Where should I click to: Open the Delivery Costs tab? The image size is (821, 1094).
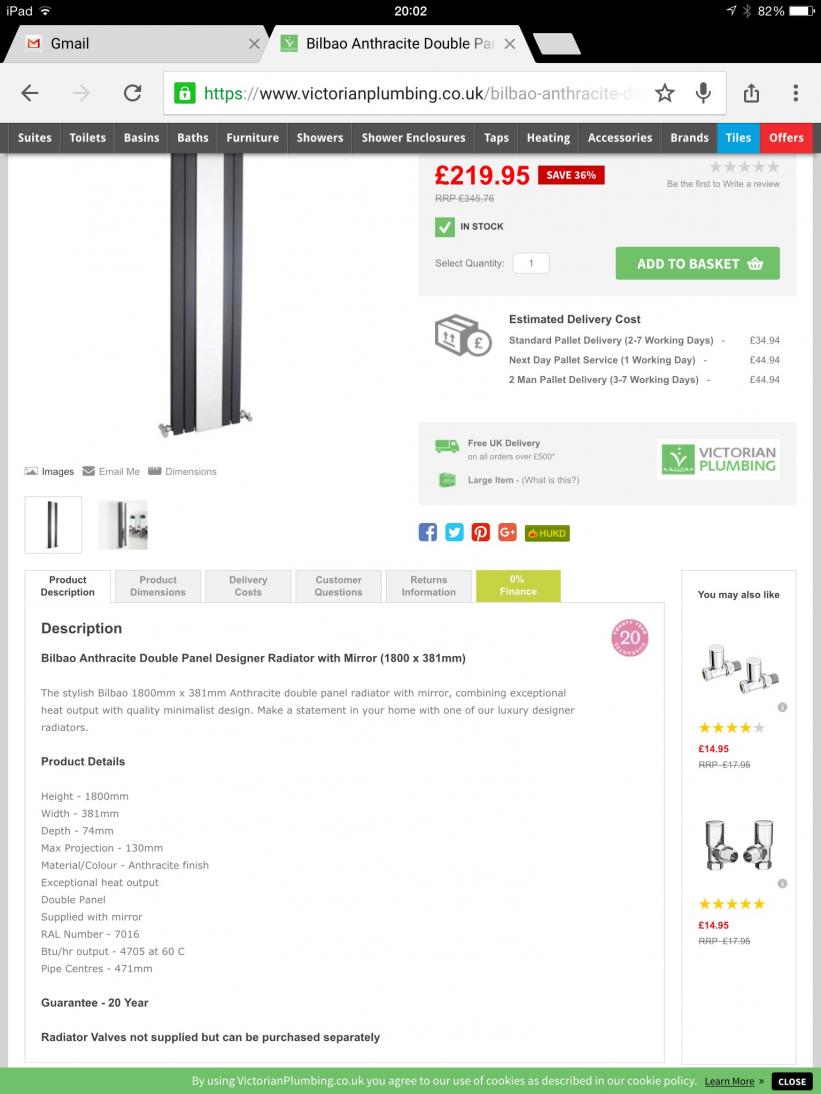pos(248,586)
